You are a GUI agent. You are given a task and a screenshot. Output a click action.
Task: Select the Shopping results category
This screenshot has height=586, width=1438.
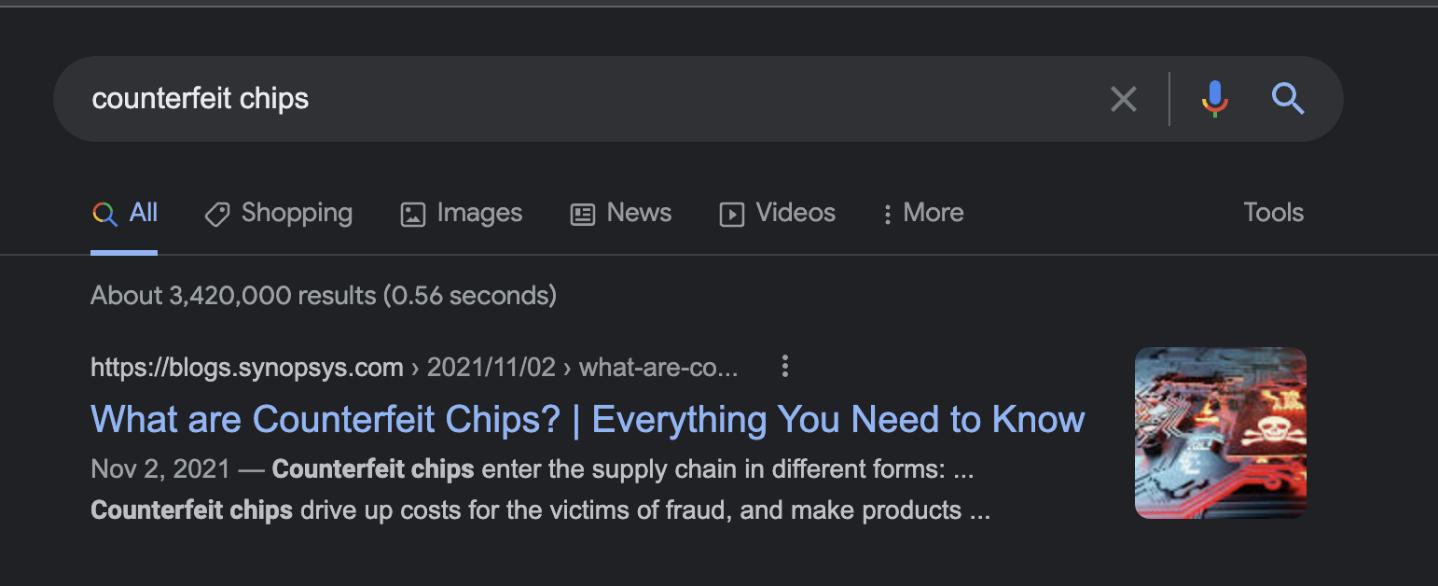[278, 212]
